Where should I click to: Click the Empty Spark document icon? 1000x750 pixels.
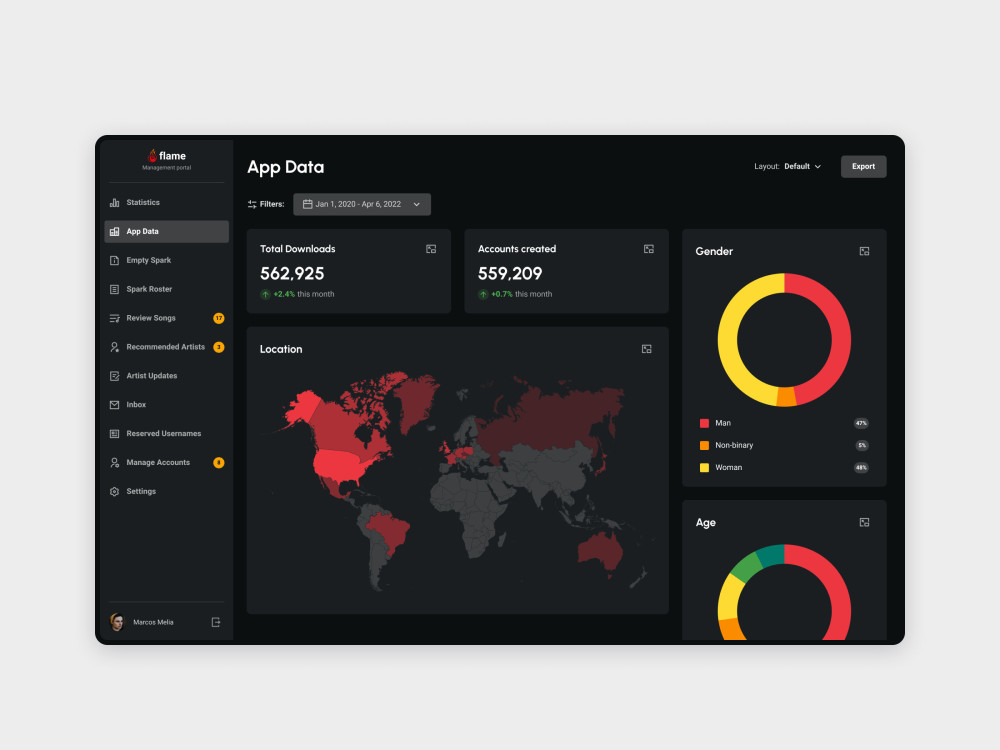pos(114,260)
